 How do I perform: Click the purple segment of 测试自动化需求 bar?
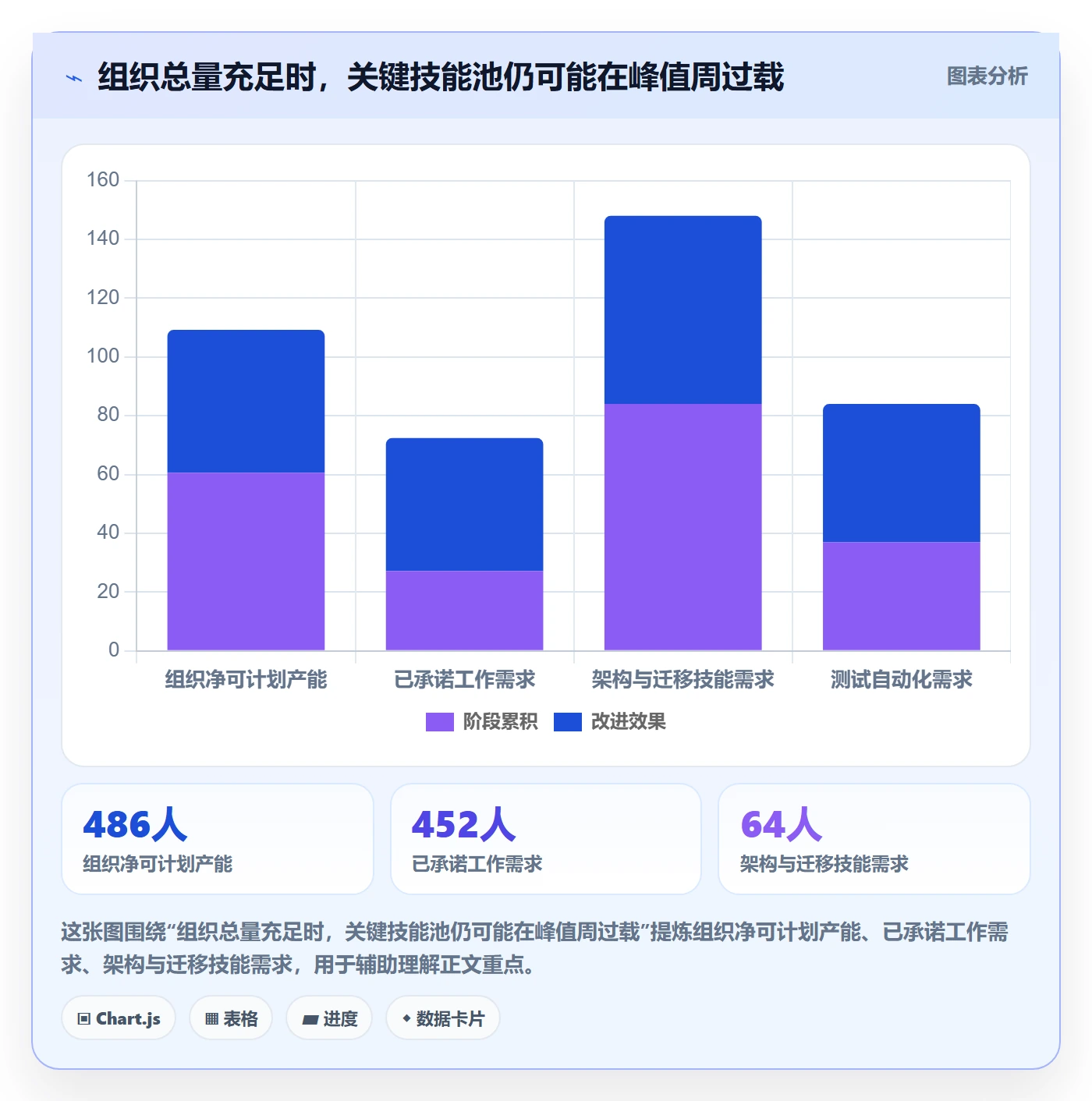pyautogui.click(x=901, y=597)
